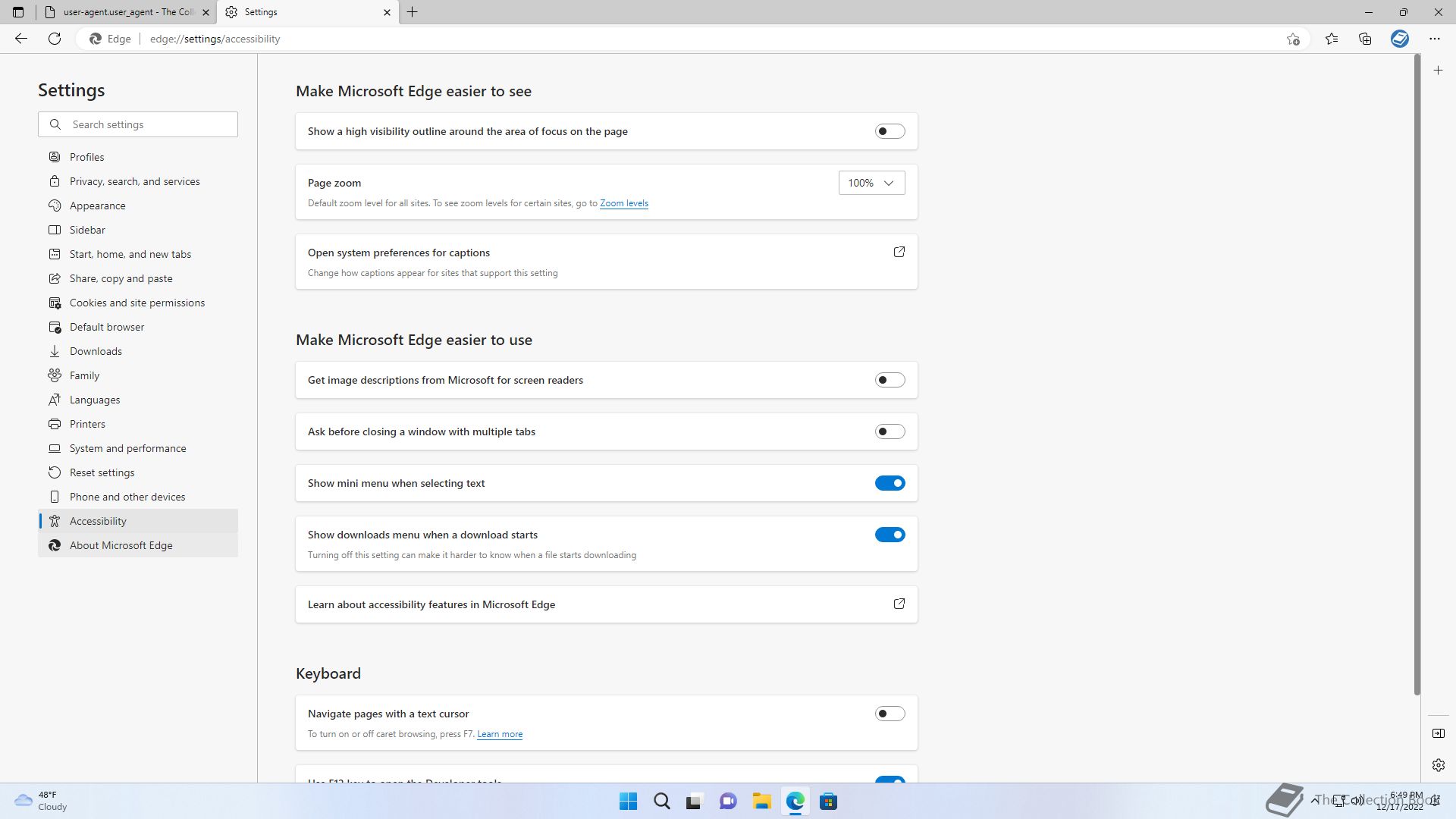The height and width of the screenshot is (819, 1456).
Task: Click the back navigation arrow
Action: point(21,39)
